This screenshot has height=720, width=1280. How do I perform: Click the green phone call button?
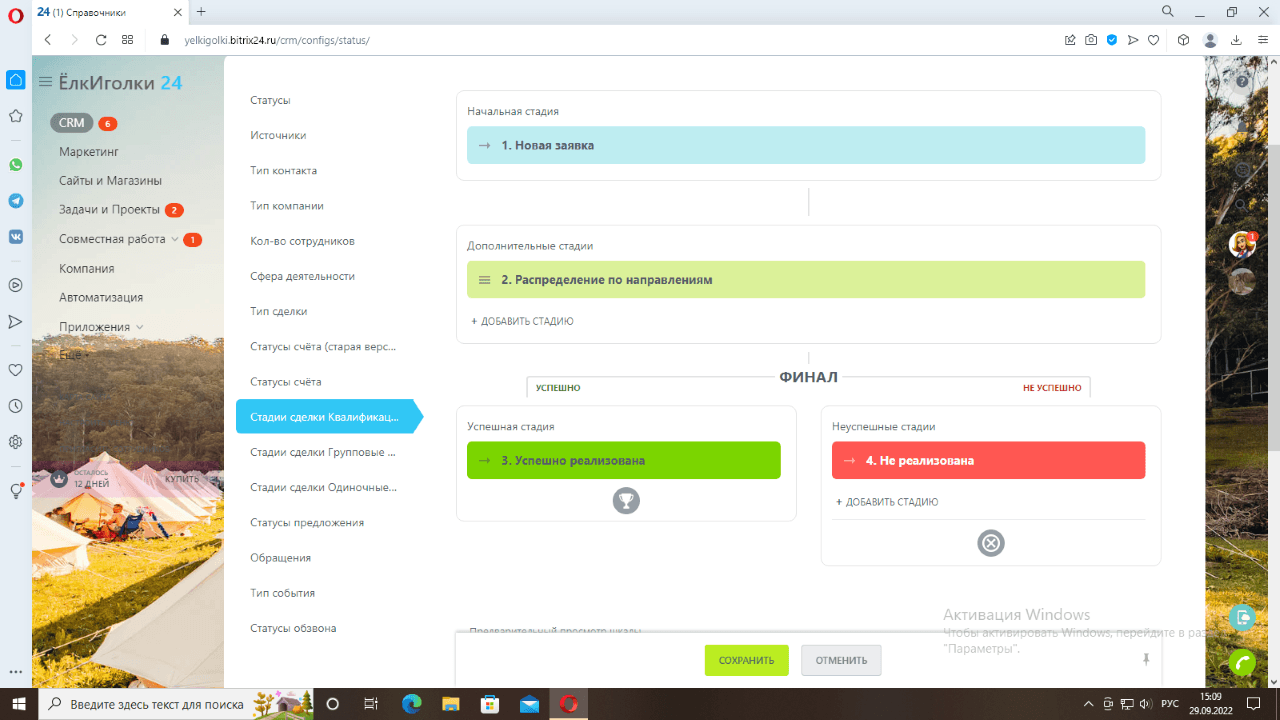point(1242,663)
